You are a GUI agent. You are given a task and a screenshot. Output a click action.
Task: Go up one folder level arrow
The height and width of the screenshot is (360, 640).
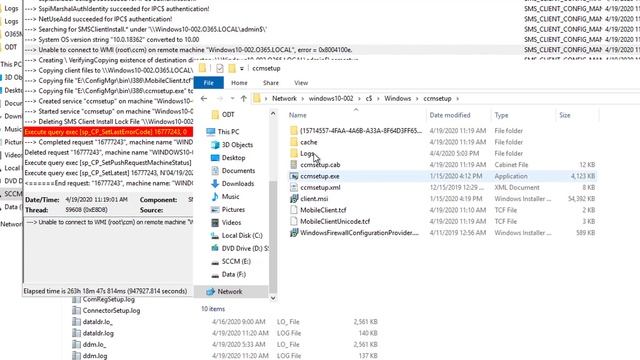(x=244, y=98)
